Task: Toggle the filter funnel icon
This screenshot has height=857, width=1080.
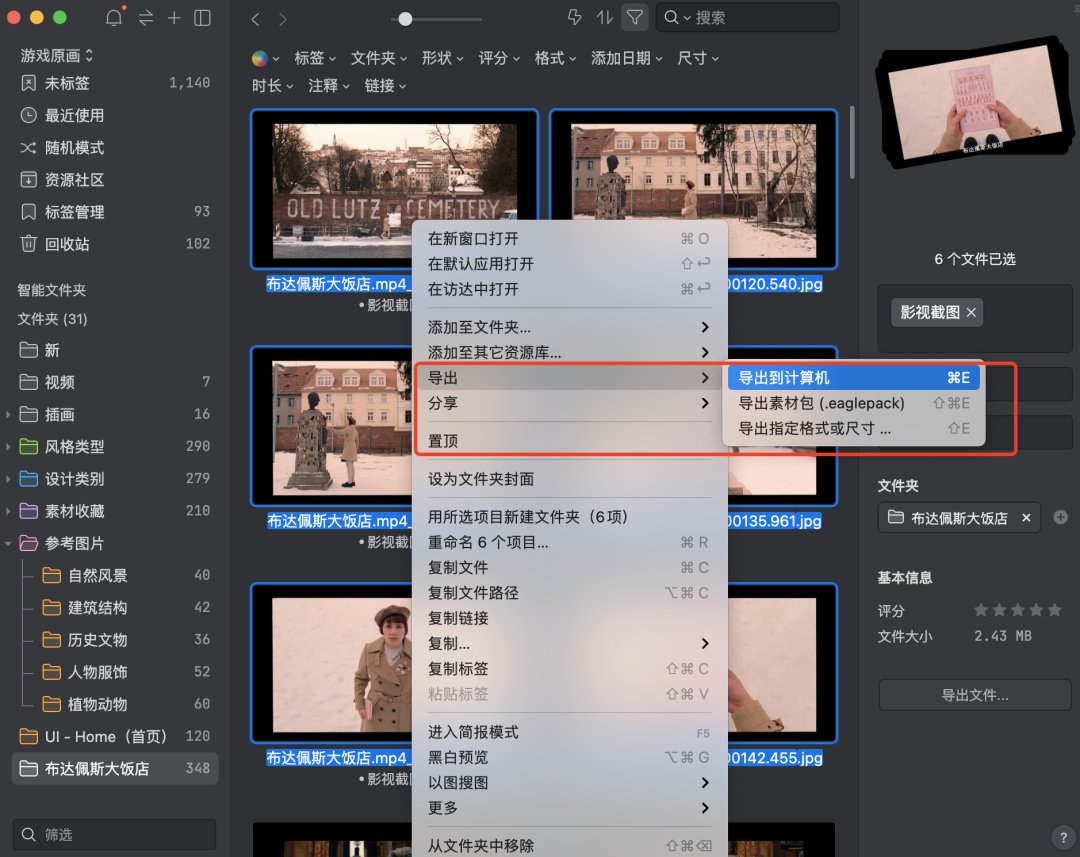Action: pos(635,17)
